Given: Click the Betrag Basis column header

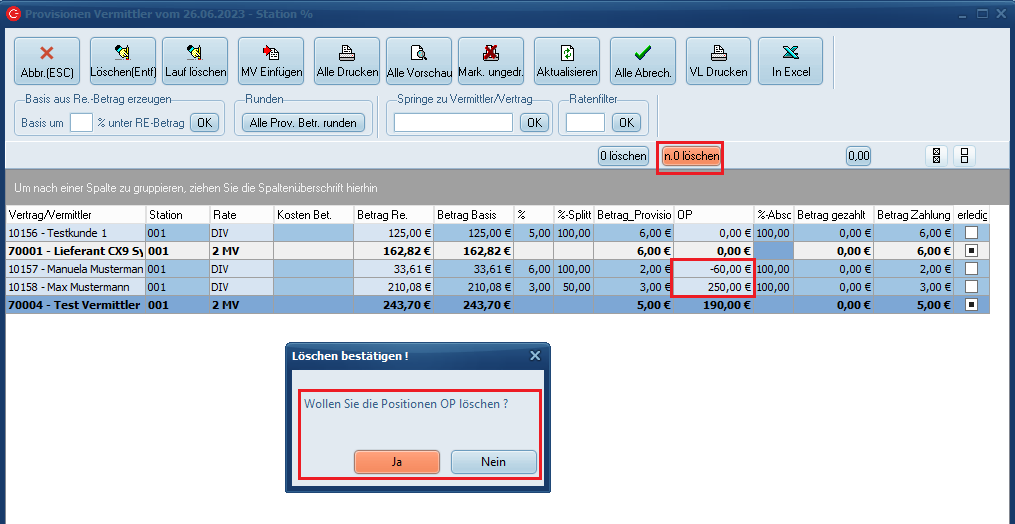Looking at the screenshot, I should pyautogui.click(x=472, y=215).
